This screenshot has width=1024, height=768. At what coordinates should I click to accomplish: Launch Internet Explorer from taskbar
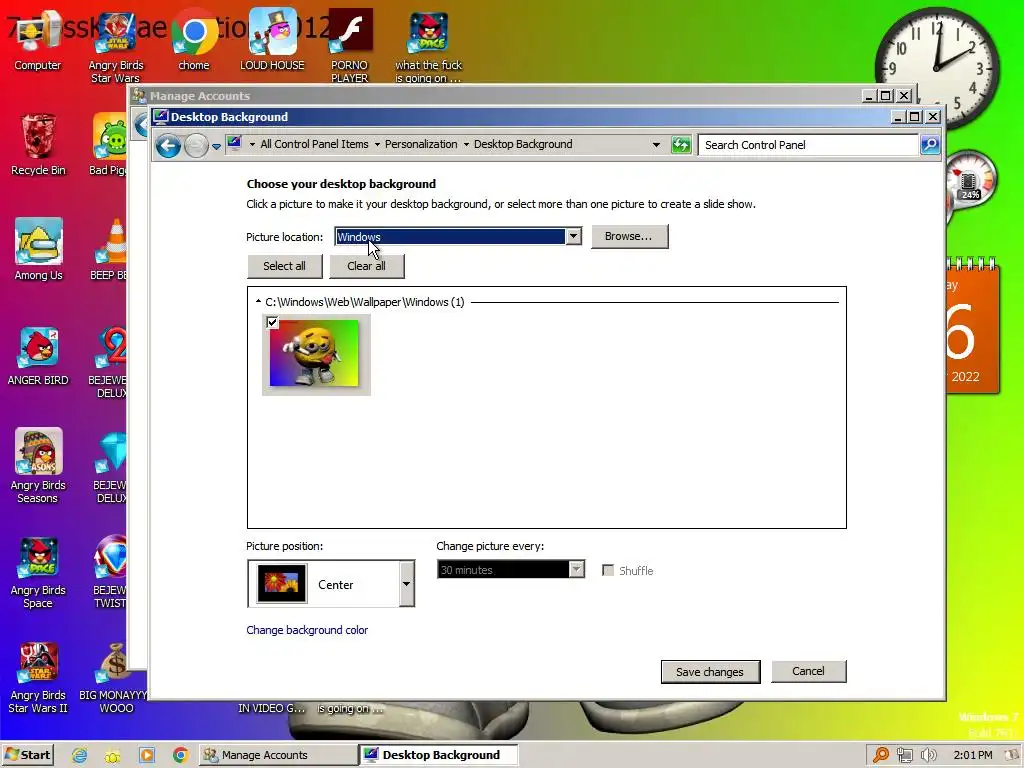click(x=80, y=756)
